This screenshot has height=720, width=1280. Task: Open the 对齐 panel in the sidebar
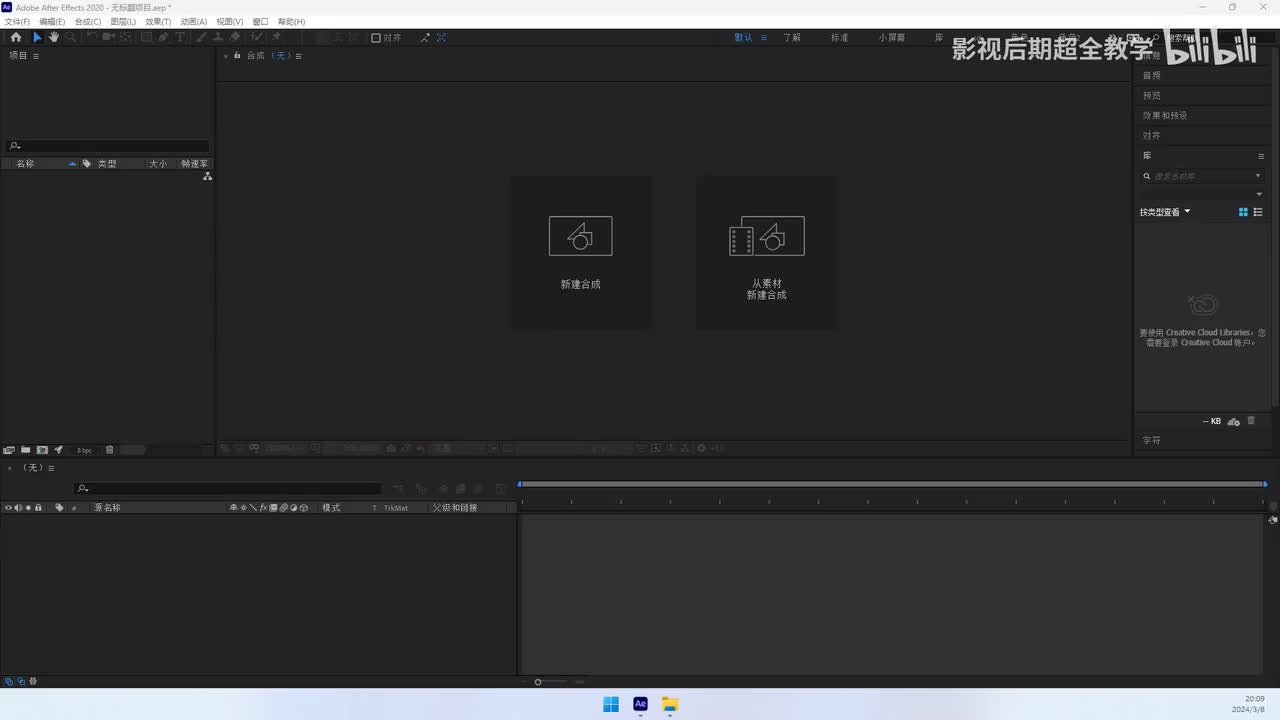point(1152,136)
